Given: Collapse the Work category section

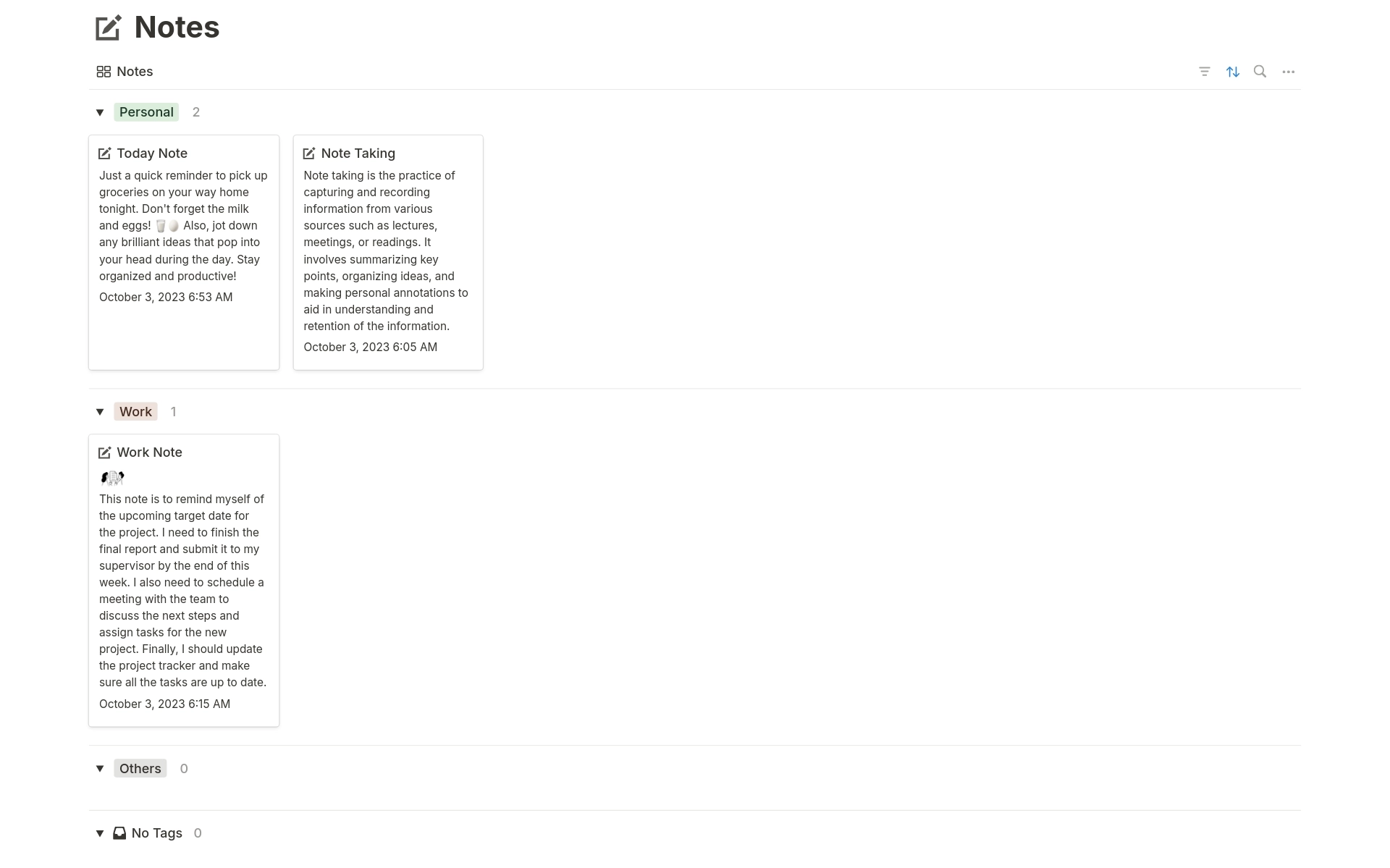Looking at the screenshot, I should (x=99, y=411).
